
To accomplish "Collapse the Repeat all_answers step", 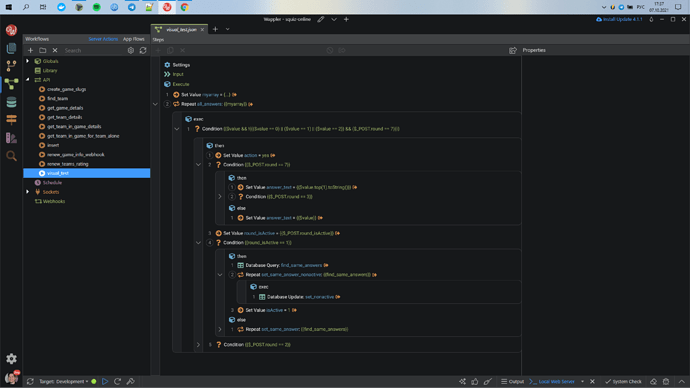I will tap(155, 104).
